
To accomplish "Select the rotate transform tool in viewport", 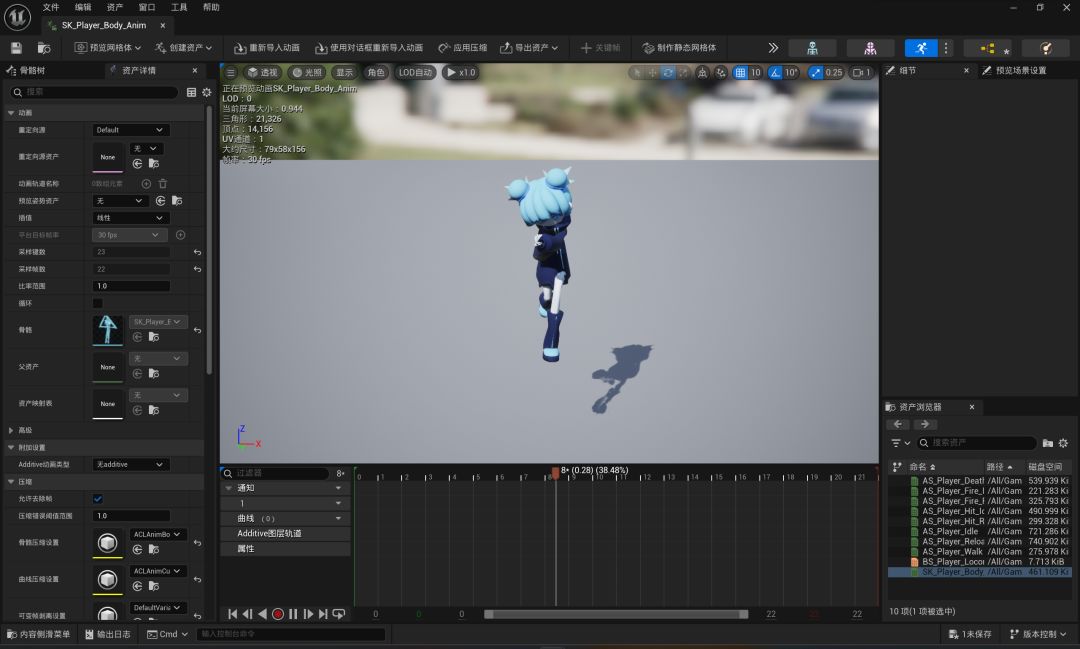I will (667, 72).
